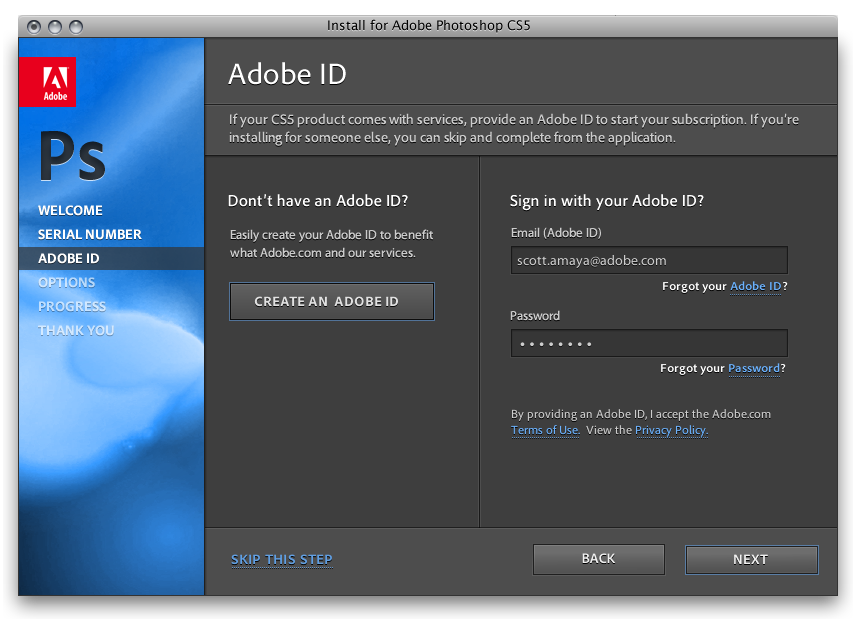The width and height of the screenshot is (853, 620).
Task: Click the Email (Adobe ID) field
Action: [648, 260]
